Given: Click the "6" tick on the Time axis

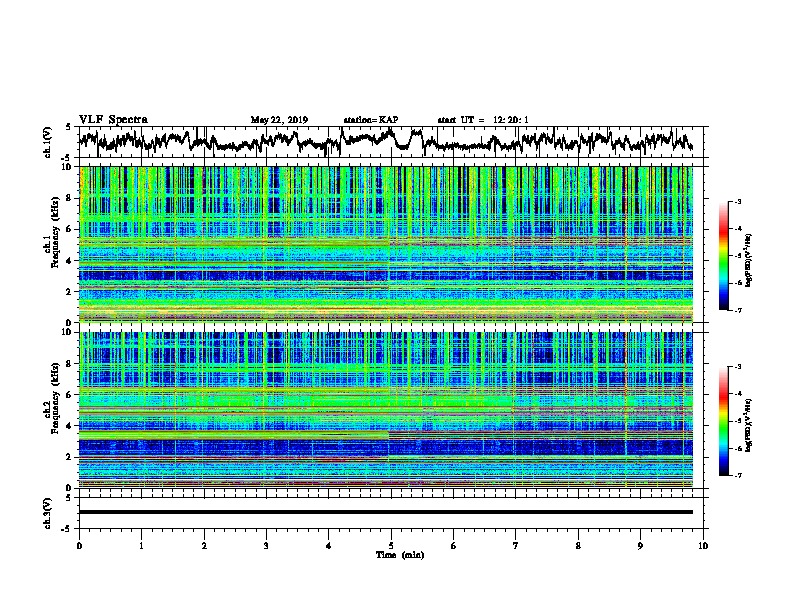Looking at the screenshot, I should click(454, 545).
